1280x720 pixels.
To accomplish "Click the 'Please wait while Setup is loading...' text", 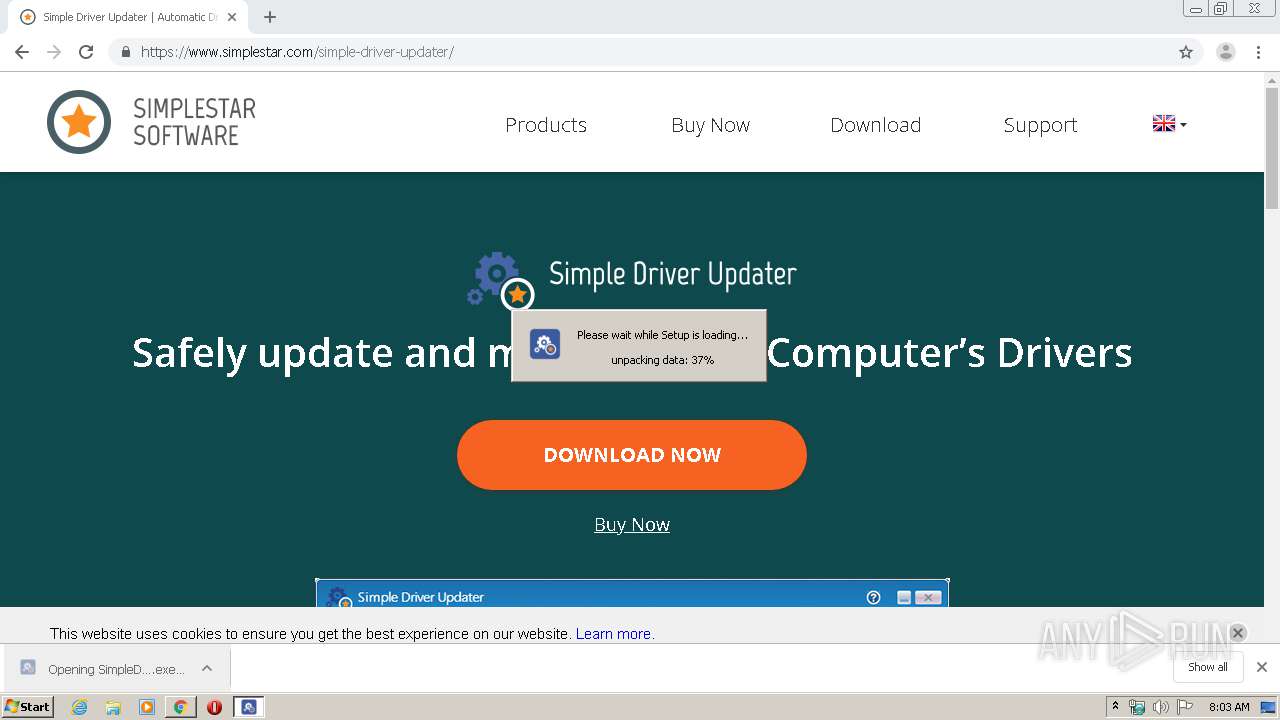I will click(x=662, y=335).
